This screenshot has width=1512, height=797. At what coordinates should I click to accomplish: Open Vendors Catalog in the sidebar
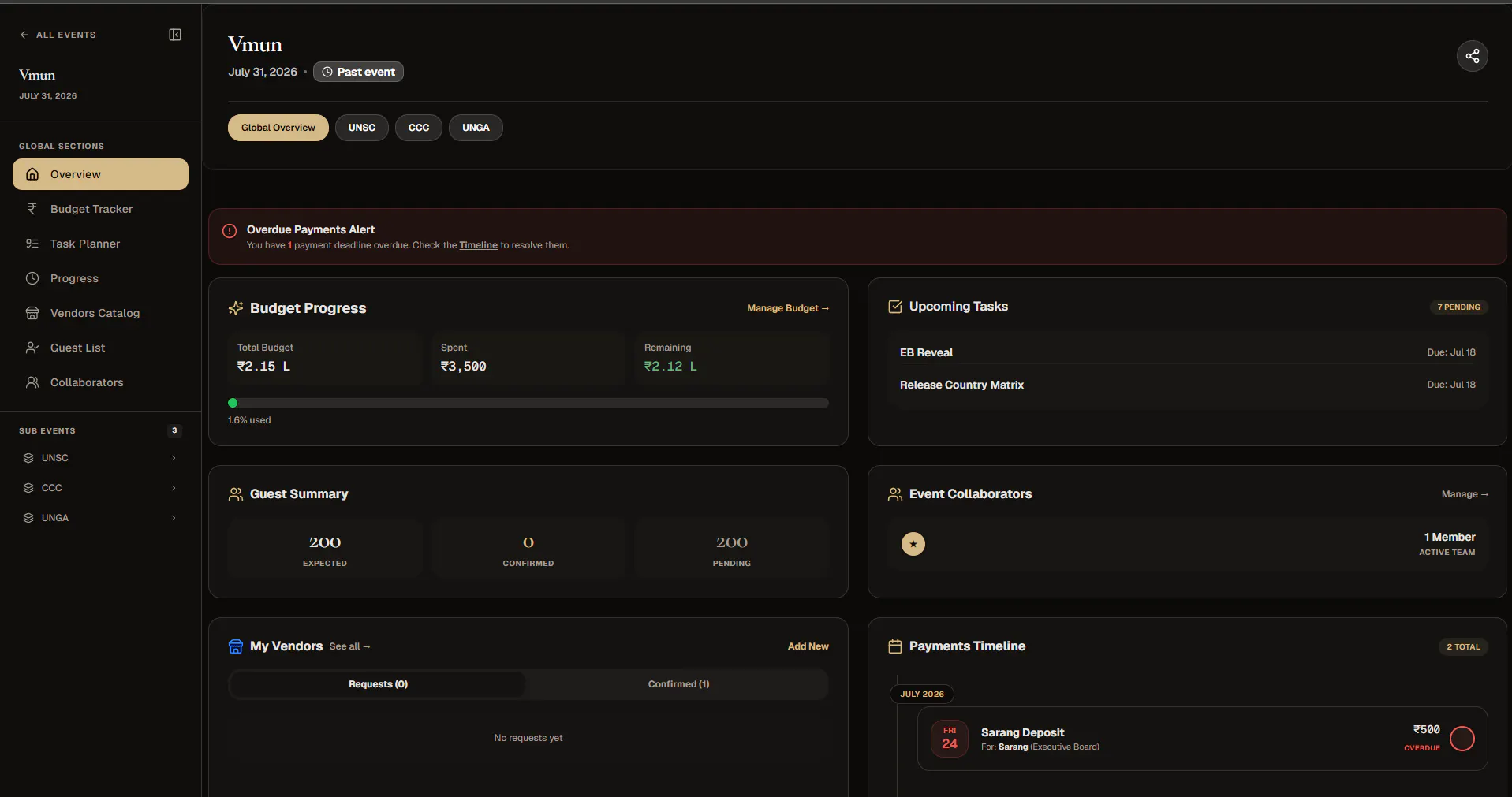point(100,313)
